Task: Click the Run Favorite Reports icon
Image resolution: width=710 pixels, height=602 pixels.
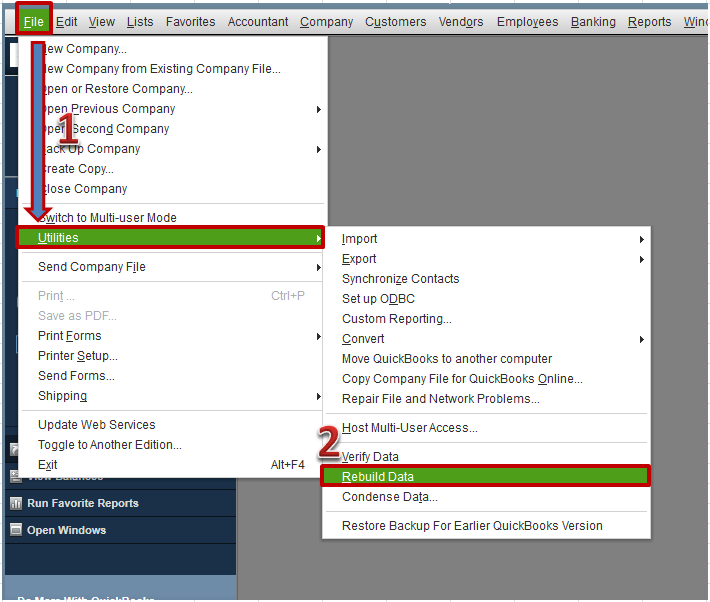Action: tap(16, 503)
